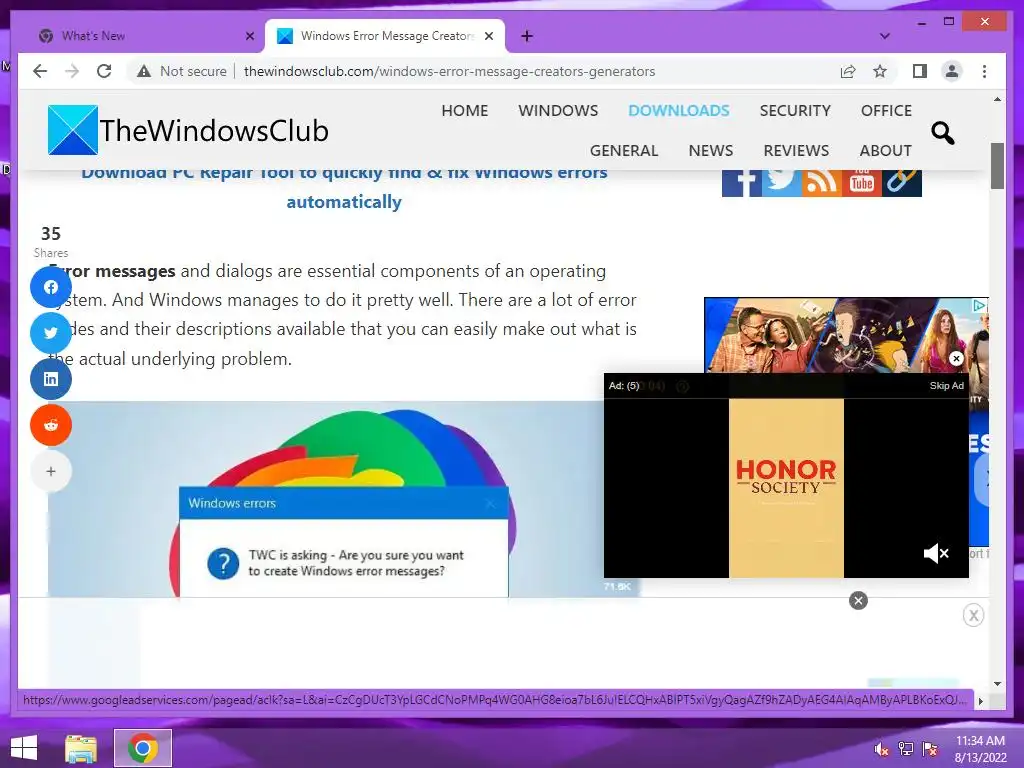Open the RSS feed icon
This screenshot has height=768, width=1024.
tap(822, 181)
